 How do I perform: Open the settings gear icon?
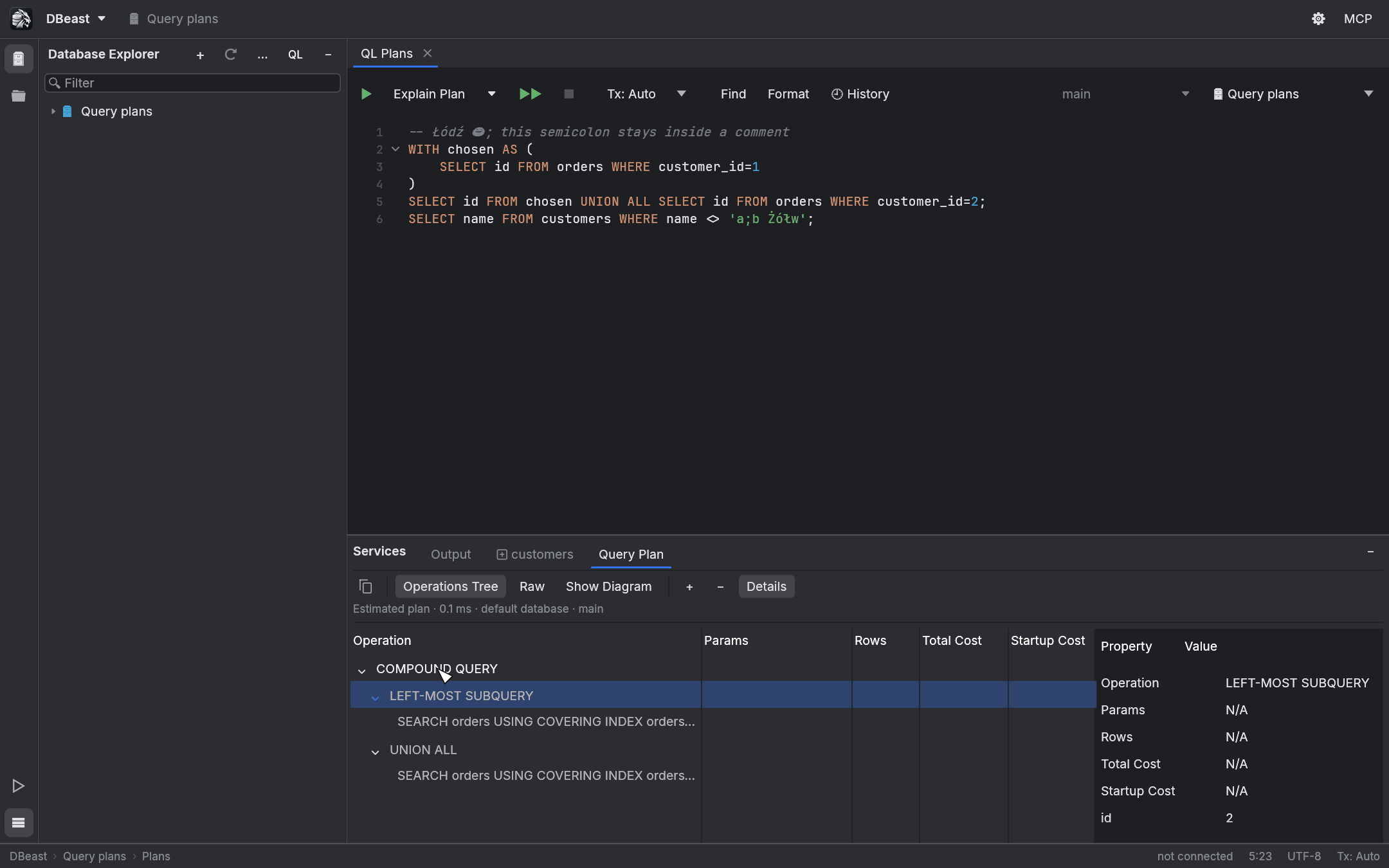pyautogui.click(x=1318, y=19)
